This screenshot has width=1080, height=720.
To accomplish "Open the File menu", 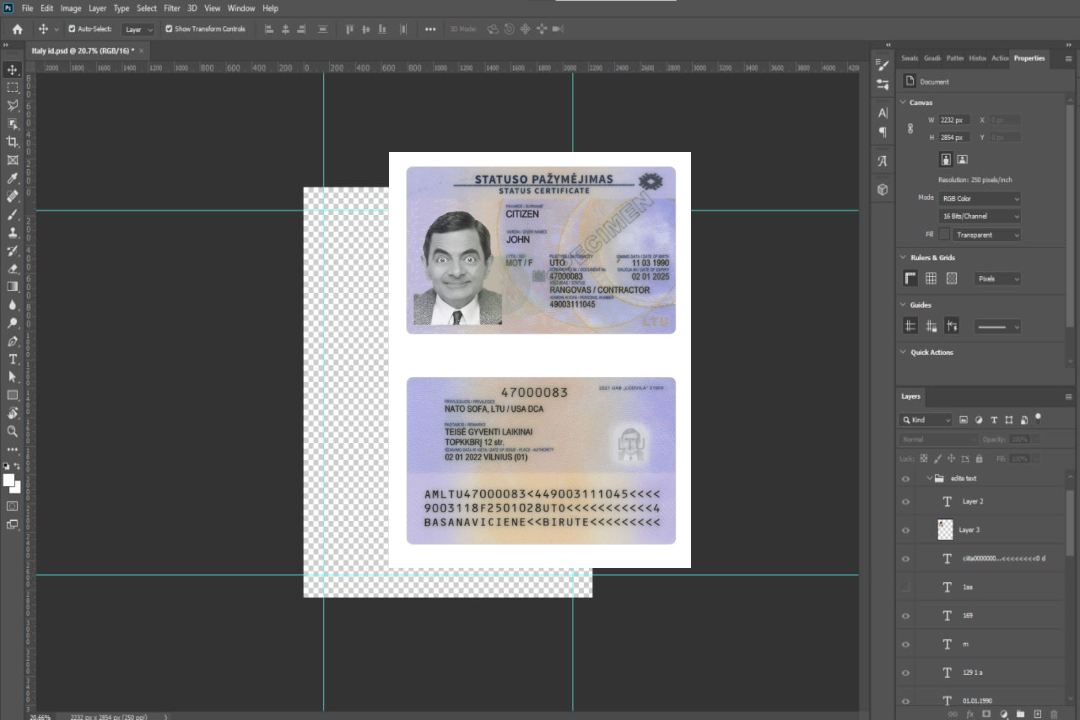I will pyautogui.click(x=28, y=8).
